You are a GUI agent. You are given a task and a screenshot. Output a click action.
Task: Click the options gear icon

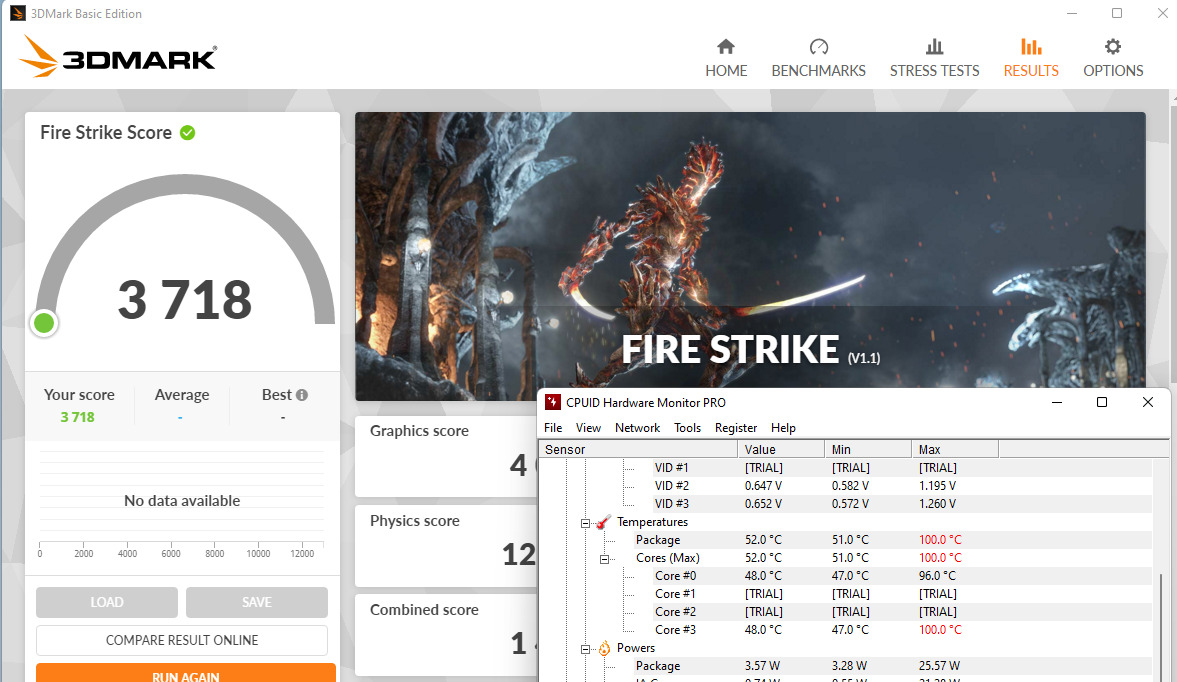(1113, 47)
